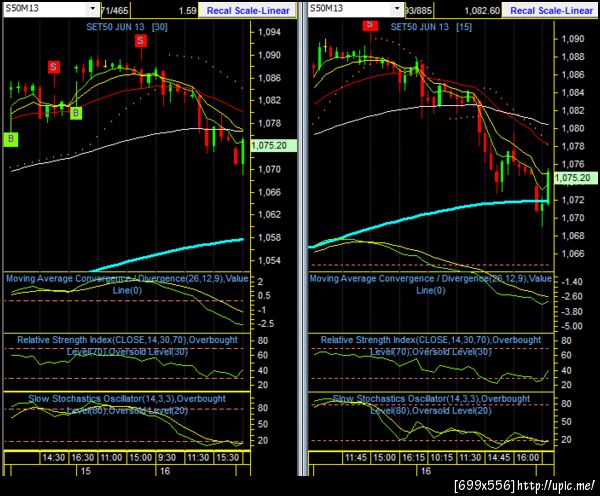
Task: Click the 1.59 value in left header
Action: (x=188, y=11)
